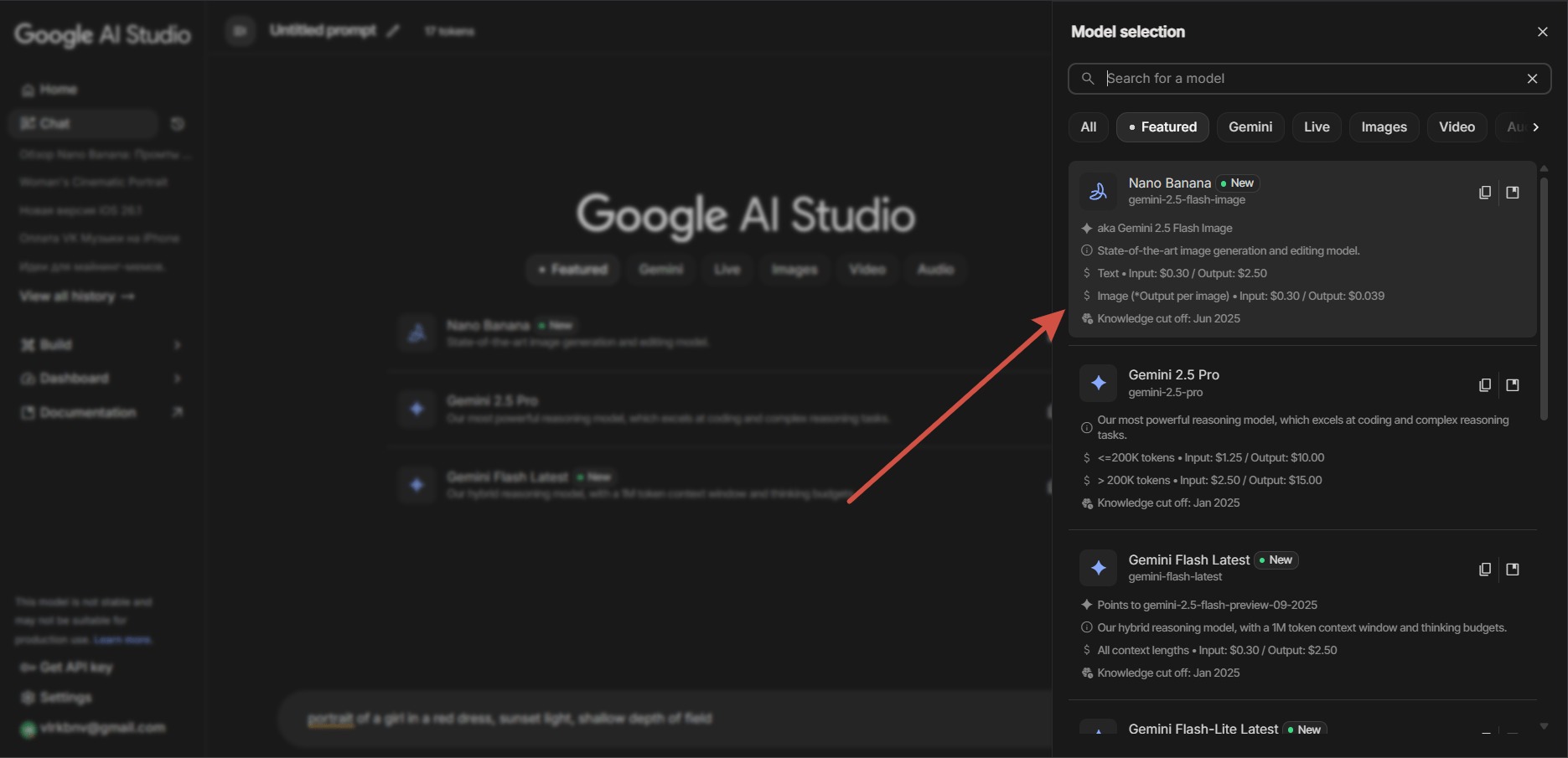Expand the Dashboard section chevron
Viewport: 1568px width, 758px height.
click(x=177, y=379)
